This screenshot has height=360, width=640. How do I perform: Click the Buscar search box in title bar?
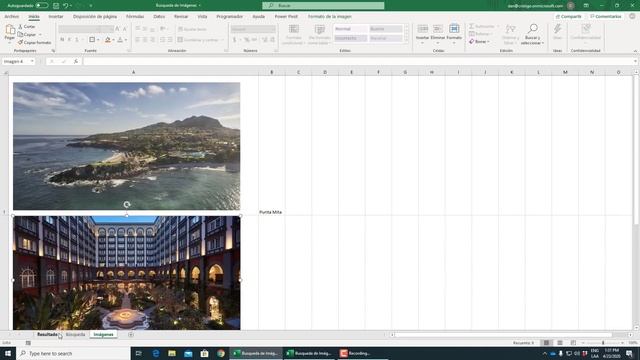[x=323, y=6]
